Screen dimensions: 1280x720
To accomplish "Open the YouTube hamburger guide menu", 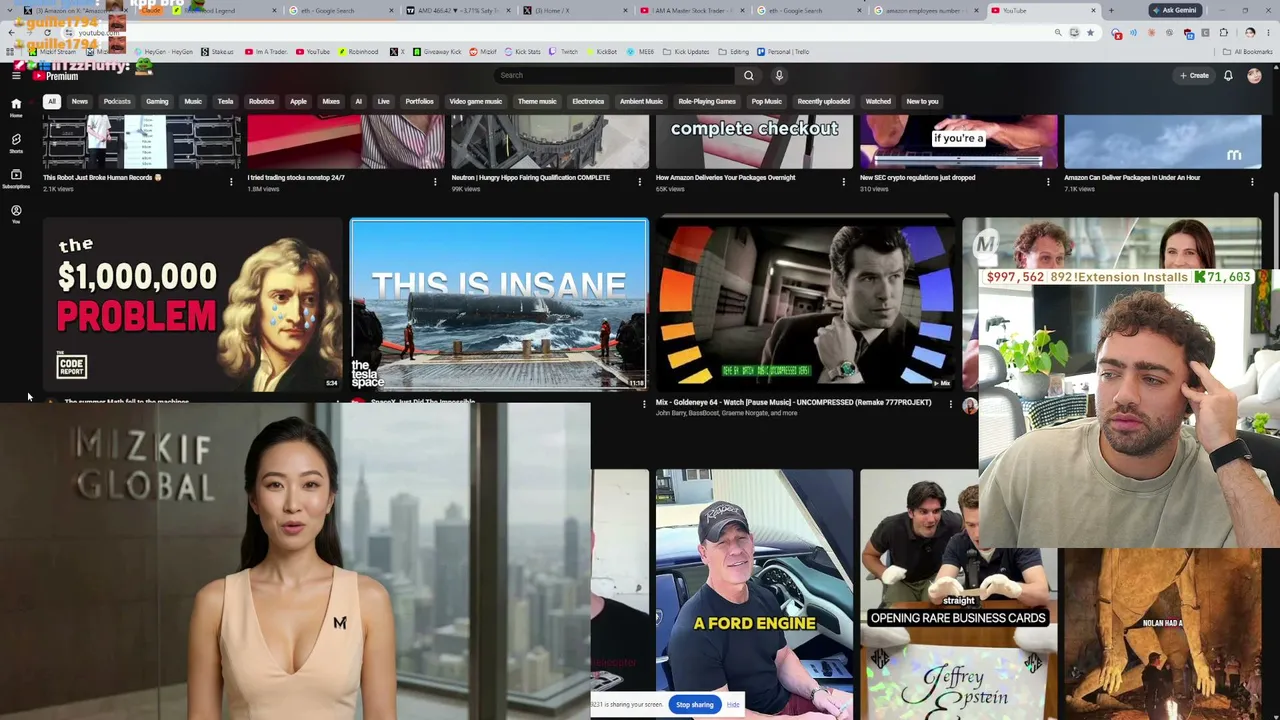I will point(16,75).
